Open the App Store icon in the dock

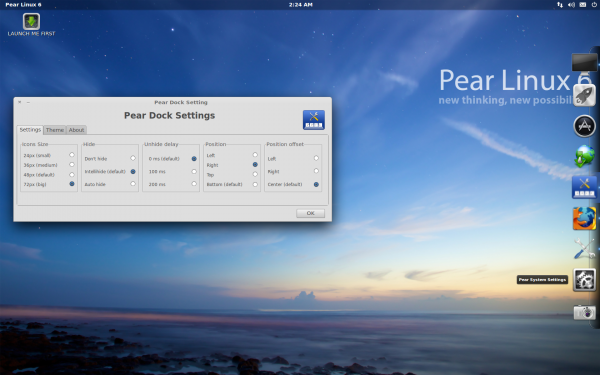coord(584,126)
